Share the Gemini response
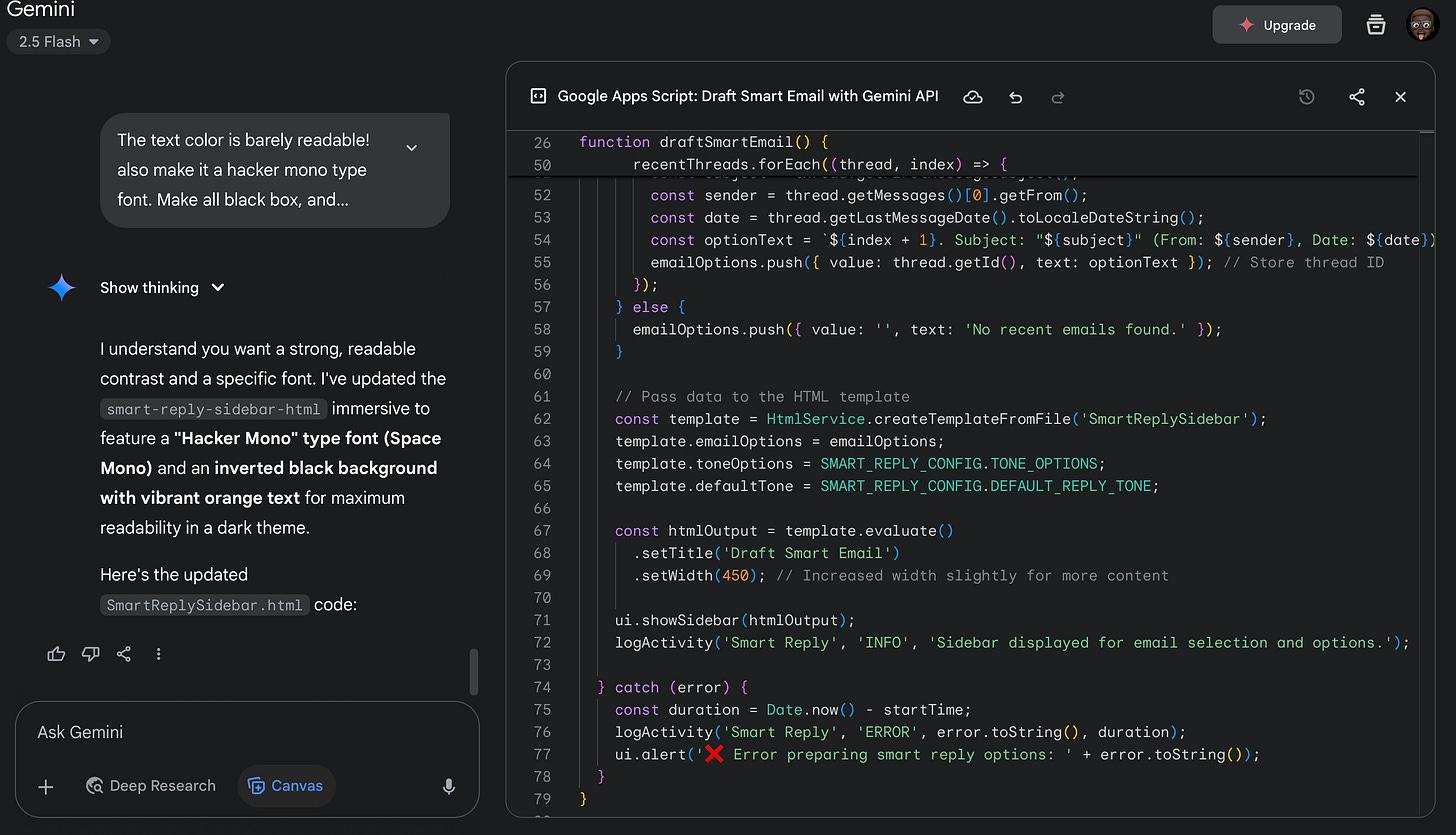The image size is (1456, 835). pos(124,653)
